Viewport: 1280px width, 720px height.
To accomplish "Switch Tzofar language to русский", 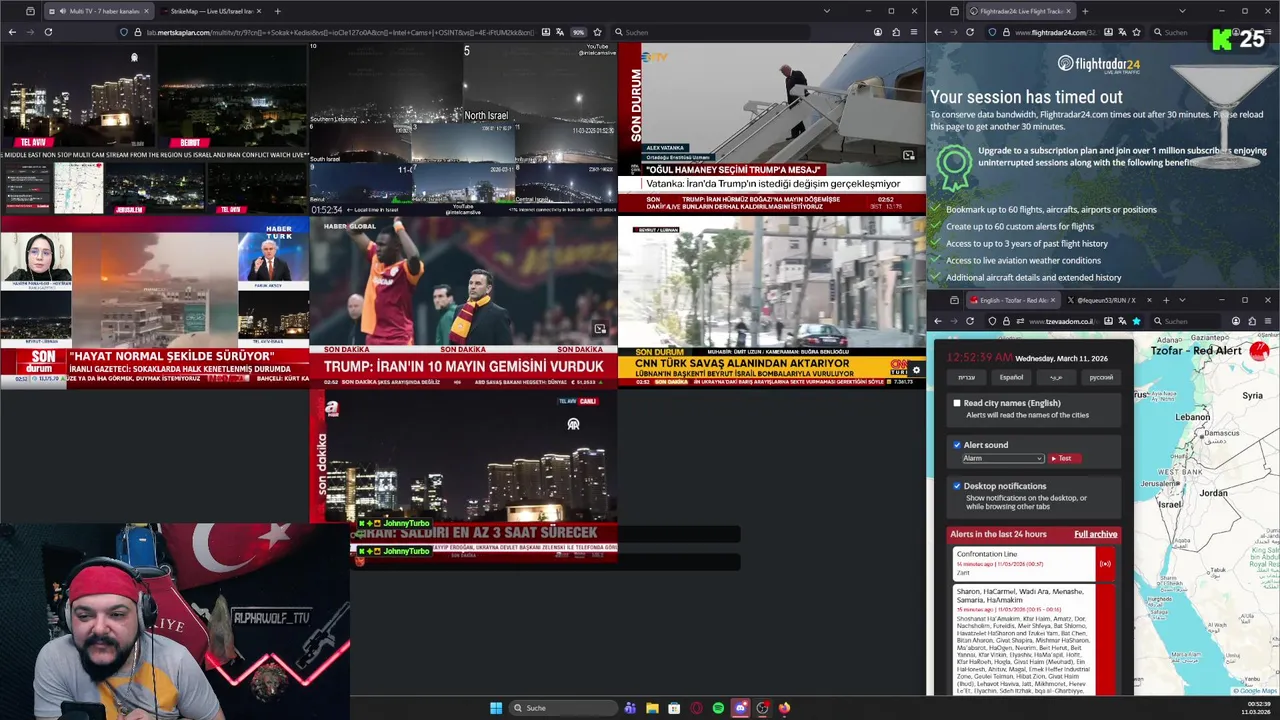I will point(1101,377).
